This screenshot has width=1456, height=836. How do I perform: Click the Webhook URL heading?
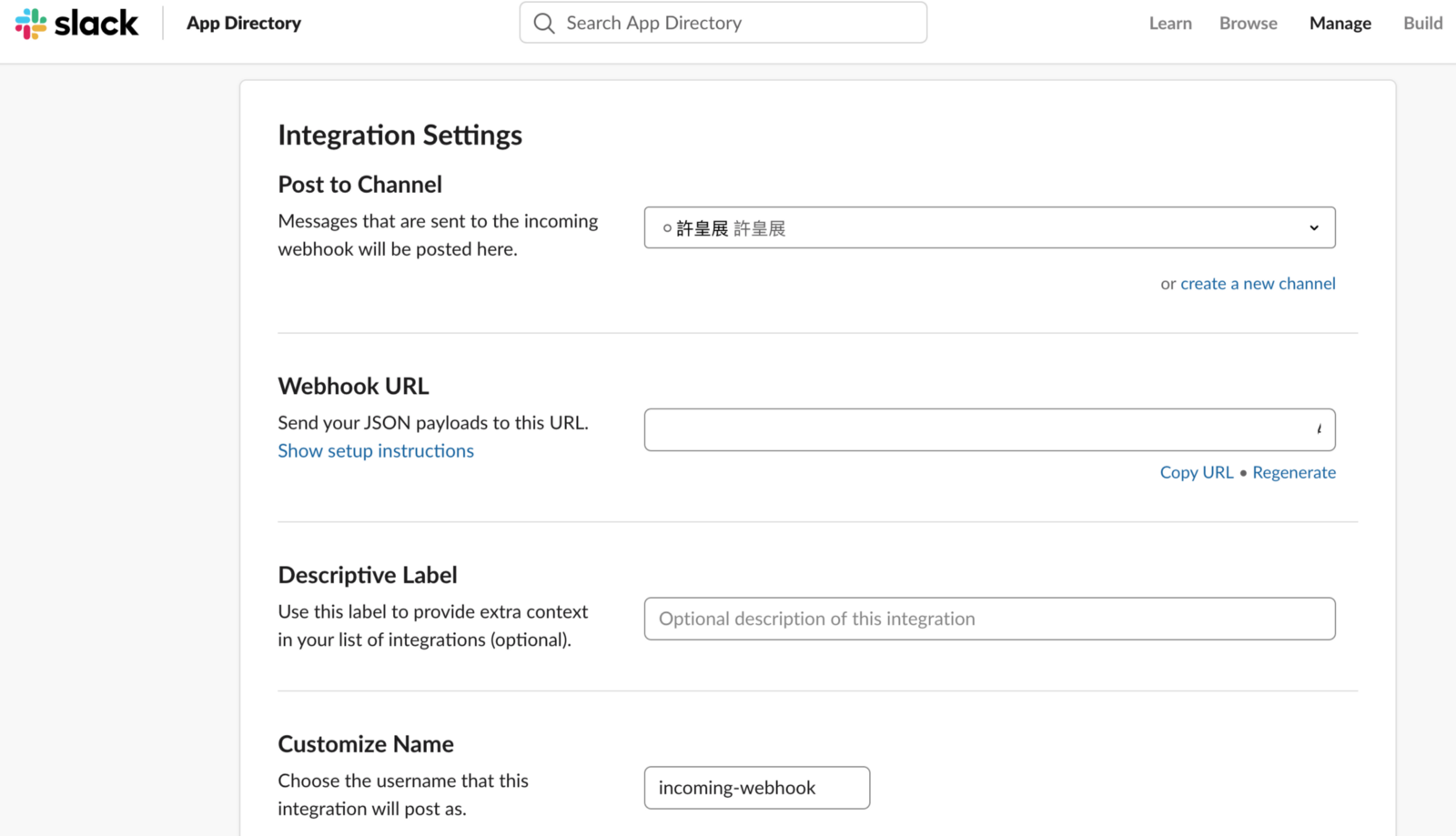coord(353,386)
